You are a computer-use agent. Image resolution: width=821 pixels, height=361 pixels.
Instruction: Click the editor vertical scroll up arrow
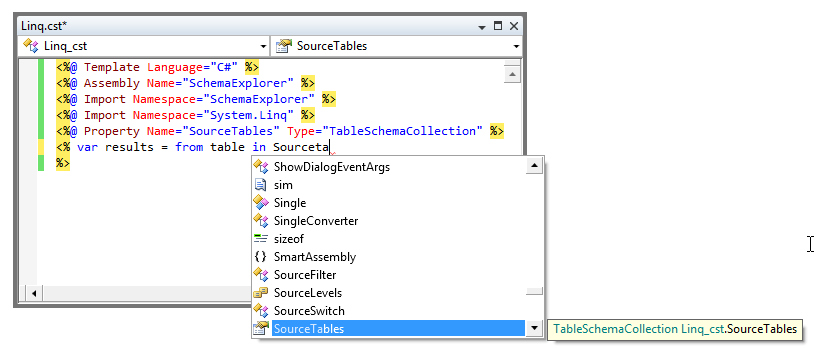512,74
